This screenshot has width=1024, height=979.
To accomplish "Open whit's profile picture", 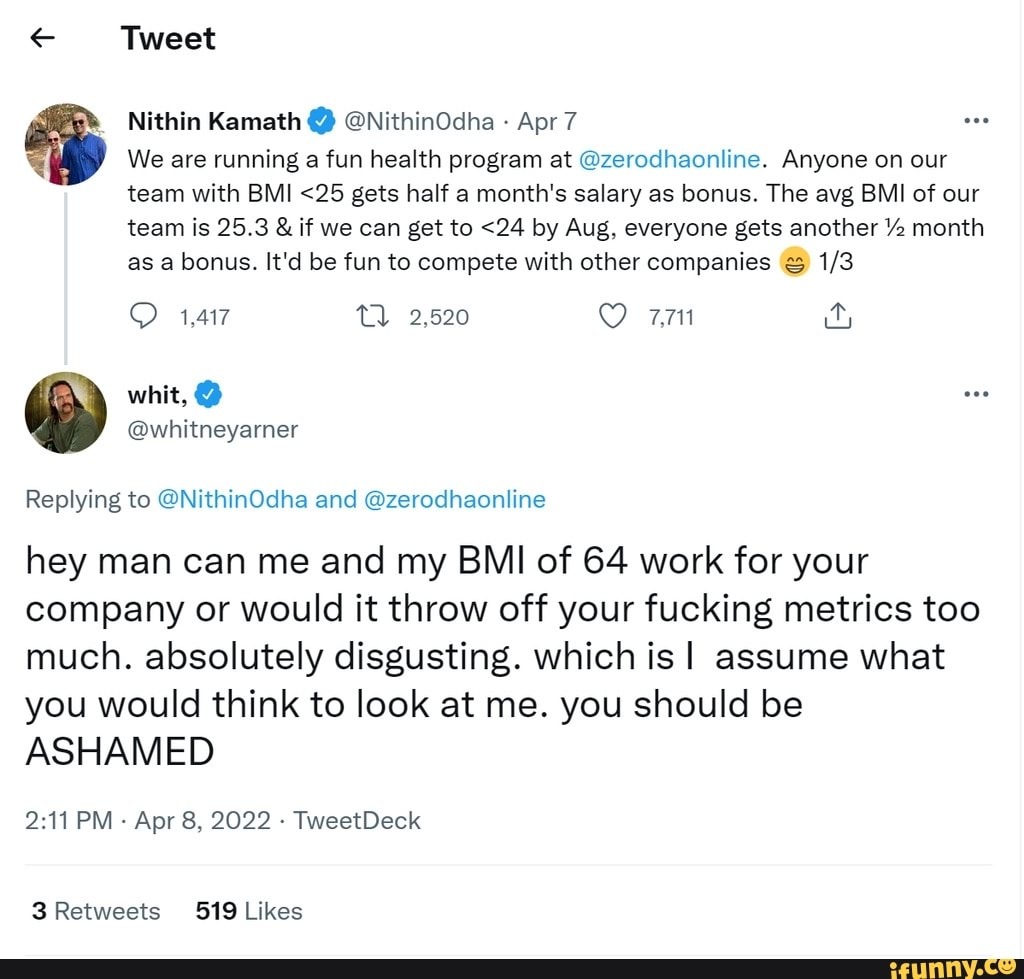I will click(66, 412).
